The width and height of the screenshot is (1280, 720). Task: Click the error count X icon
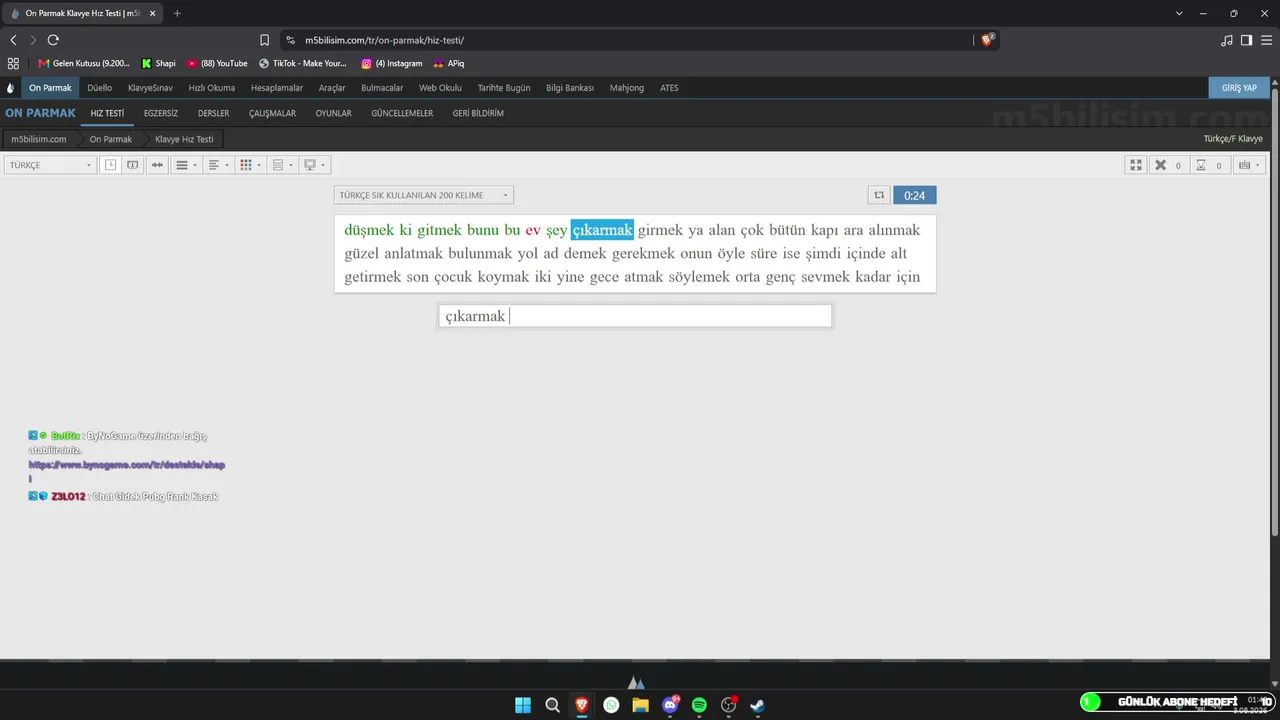(x=1160, y=165)
